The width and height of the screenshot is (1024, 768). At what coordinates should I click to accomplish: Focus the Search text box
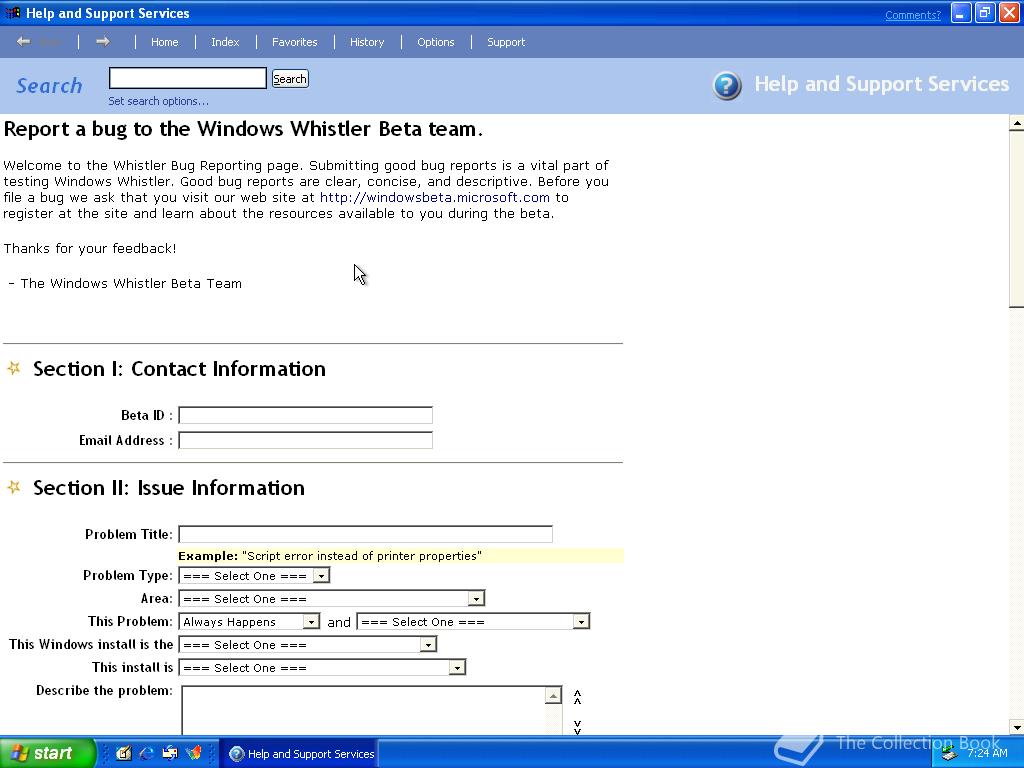click(187, 78)
